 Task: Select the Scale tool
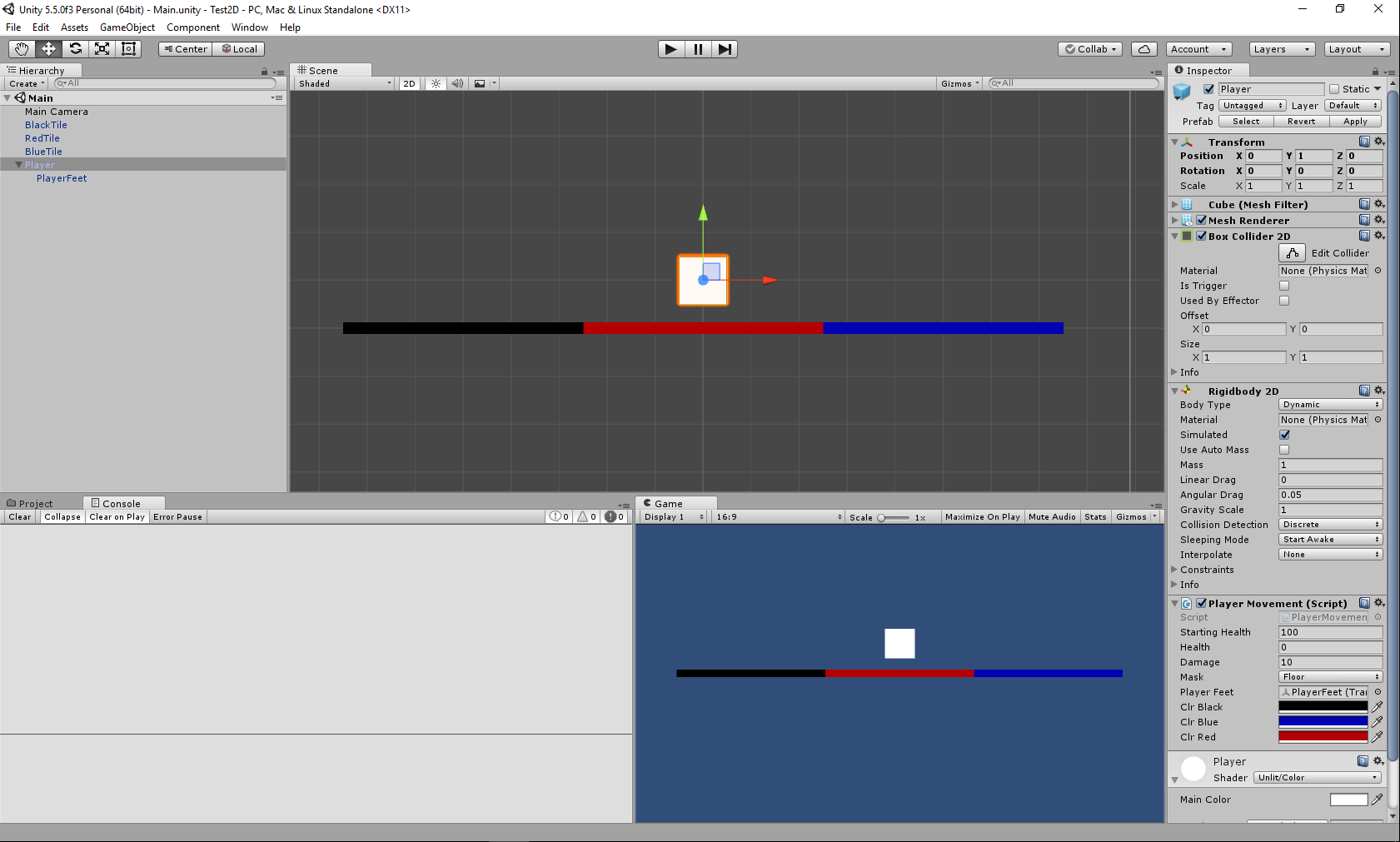tap(102, 48)
